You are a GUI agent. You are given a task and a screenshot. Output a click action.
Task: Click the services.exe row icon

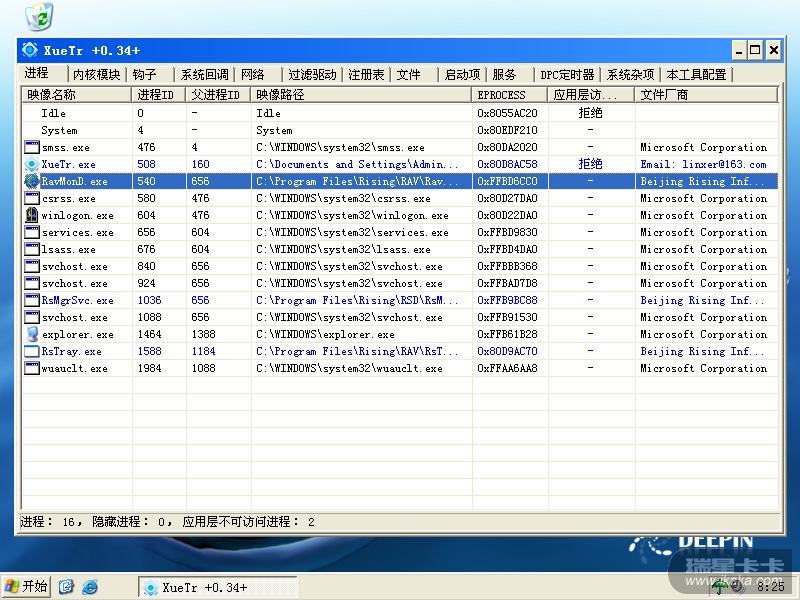[32, 232]
